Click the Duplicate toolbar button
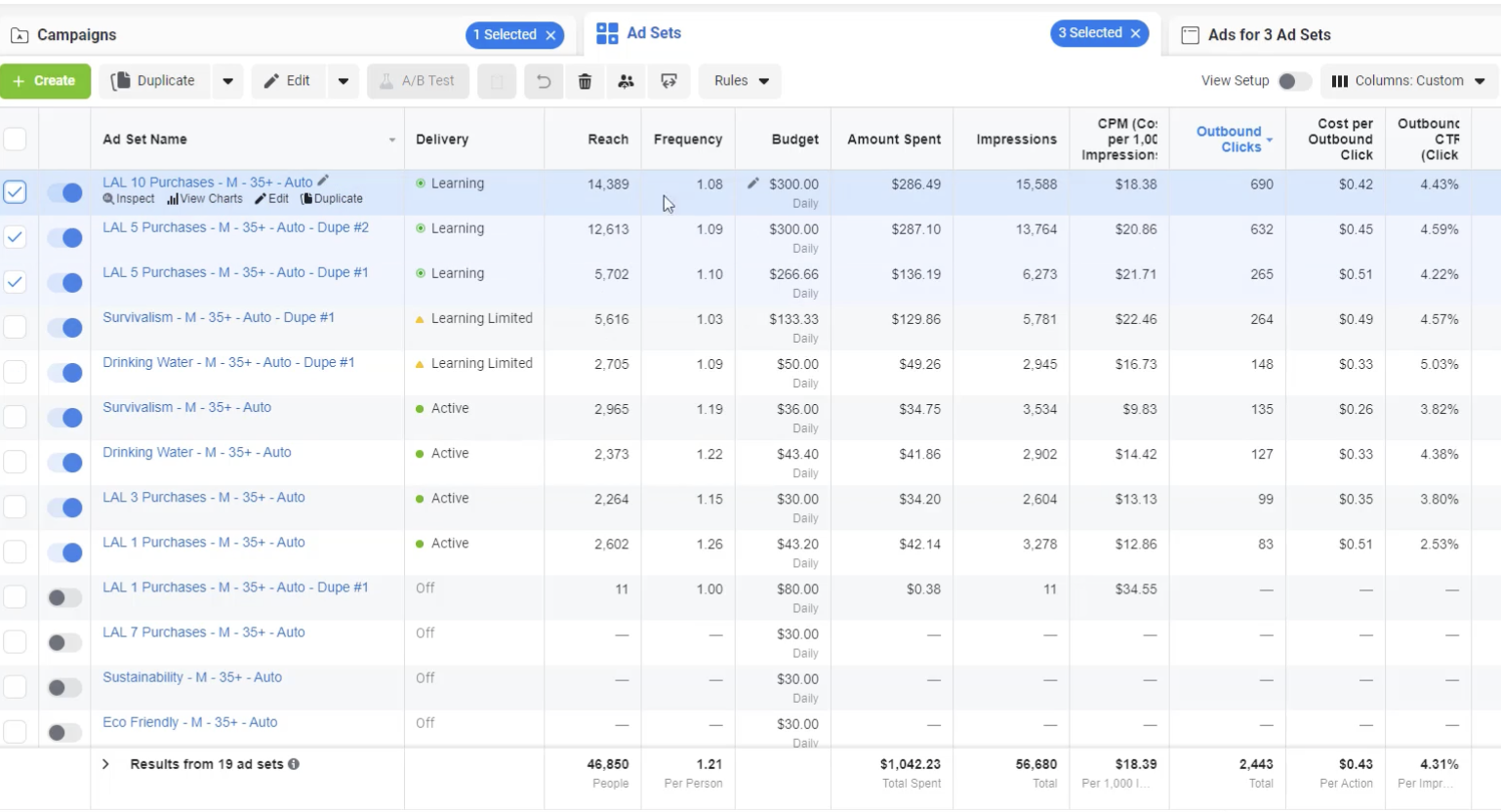Screen dimensions: 1501x812 (x=153, y=81)
